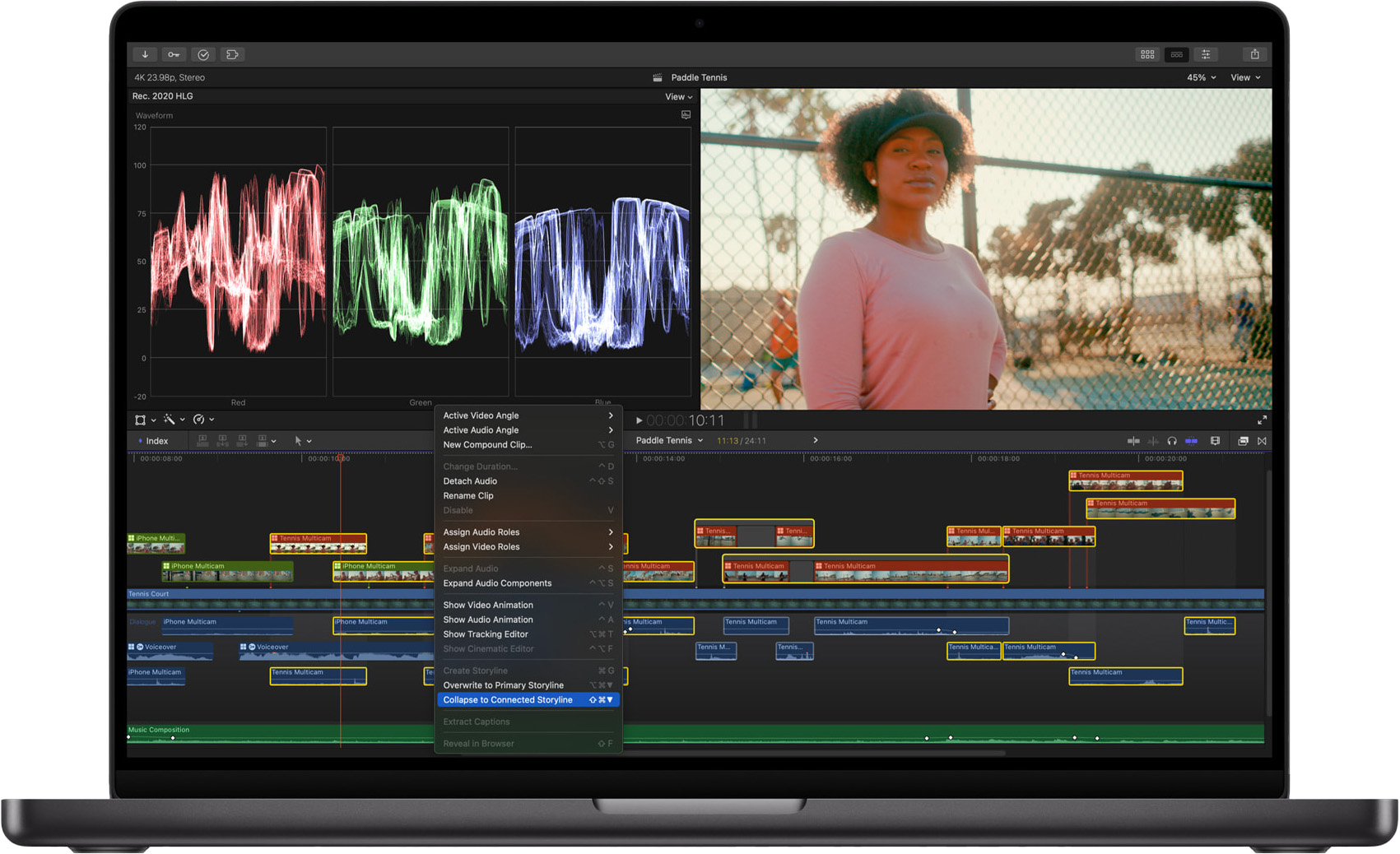
Task: Enter full screen viewer mode
Action: (x=1262, y=420)
